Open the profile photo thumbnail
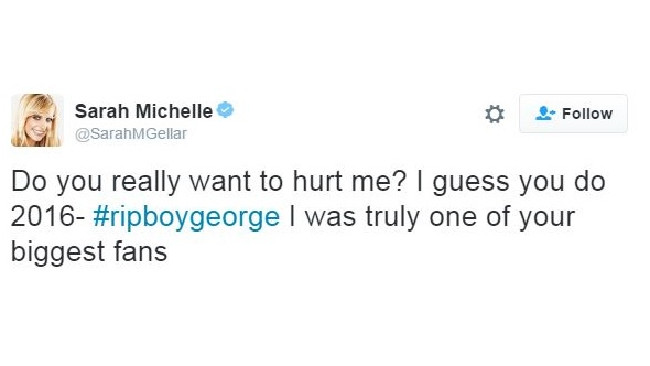650x366 pixels. pyautogui.click(x=37, y=121)
